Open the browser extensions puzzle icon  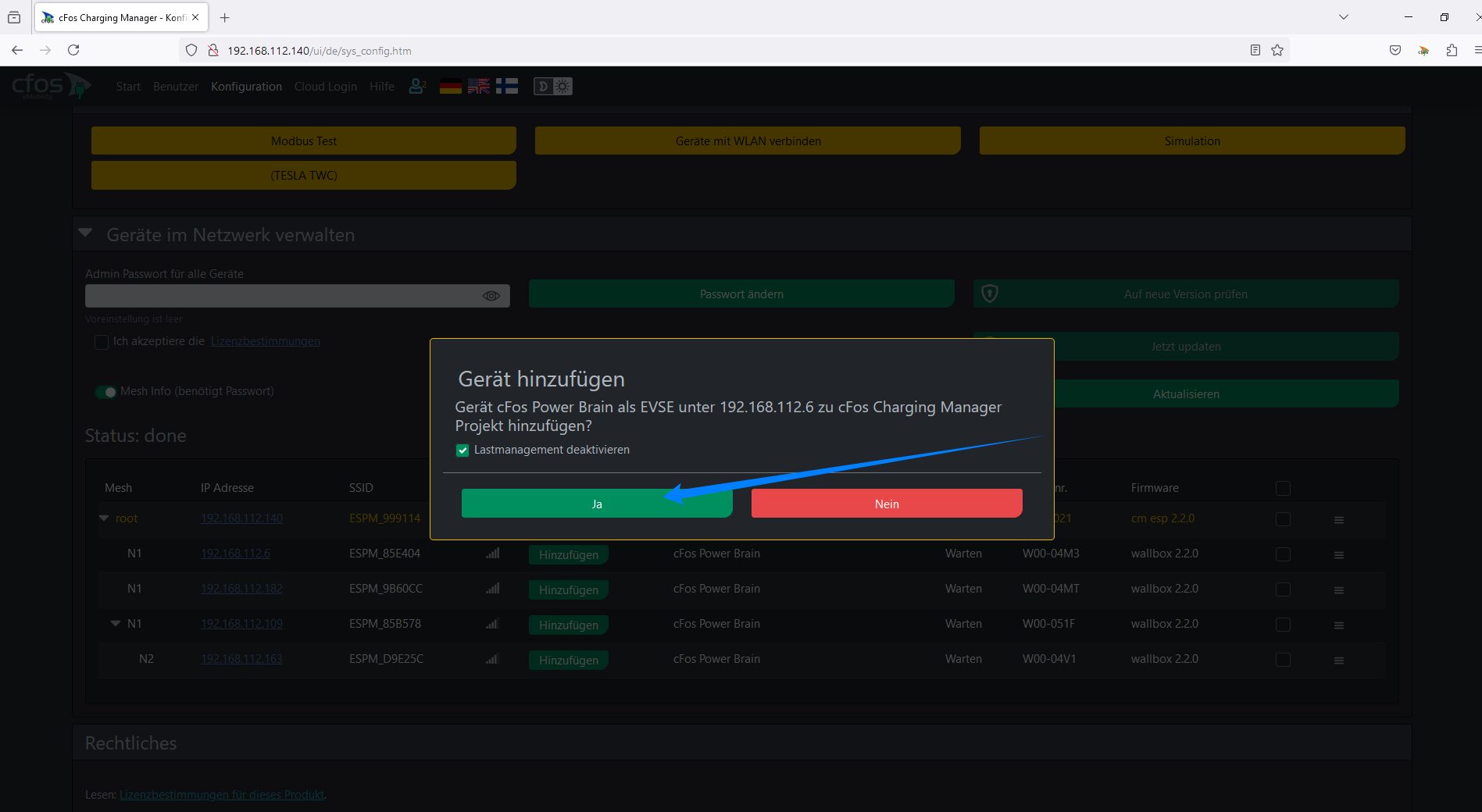[x=1452, y=50]
